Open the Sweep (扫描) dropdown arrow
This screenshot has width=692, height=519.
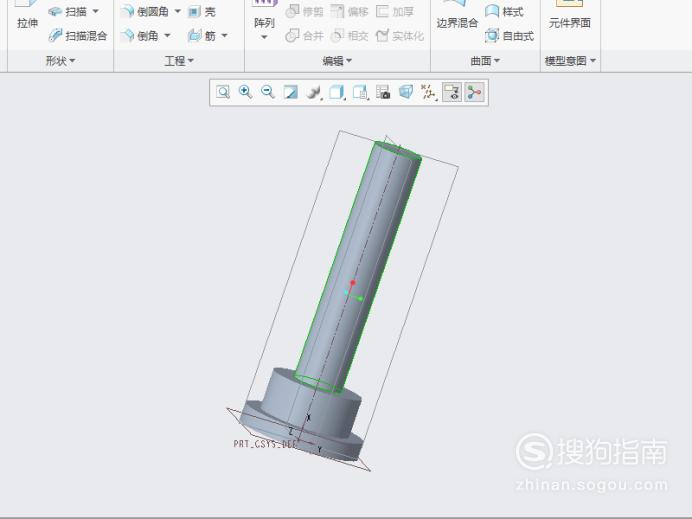[96, 11]
